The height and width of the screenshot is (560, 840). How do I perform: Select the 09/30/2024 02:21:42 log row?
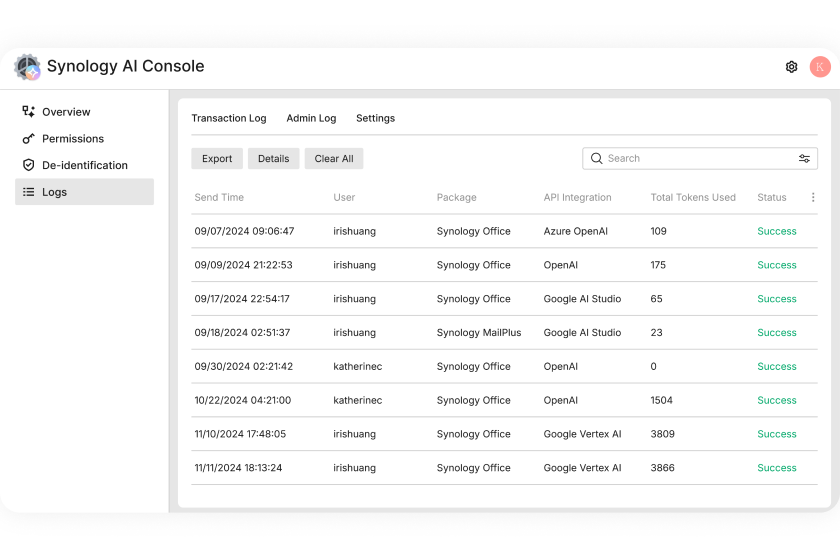coord(504,366)
